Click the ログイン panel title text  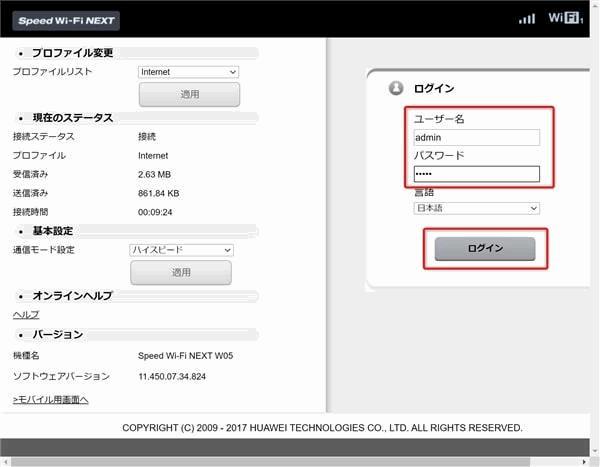[434, 88]
